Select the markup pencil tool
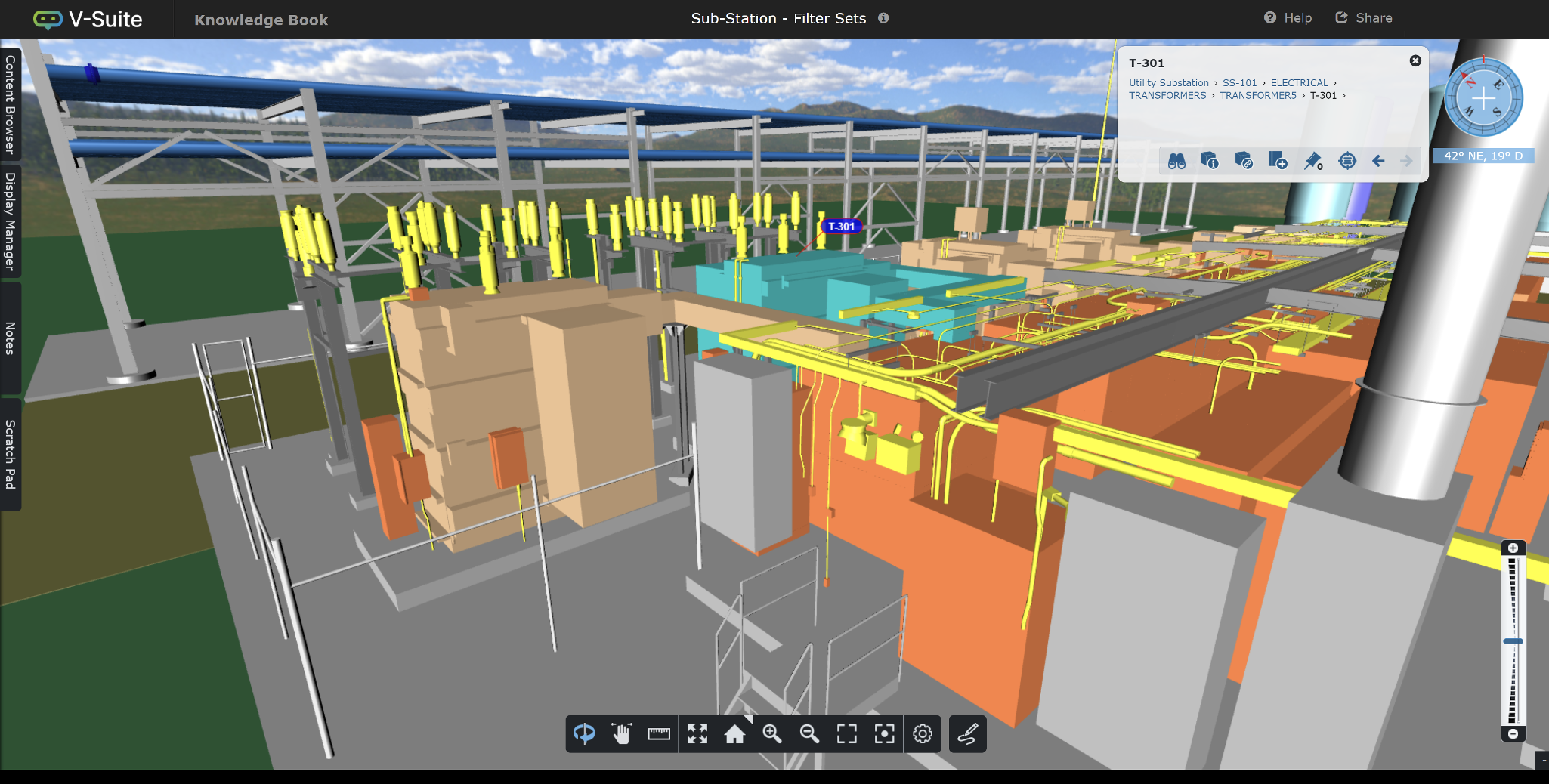Viewport: 1549px width, 784px height. click(x=968, y=733)
